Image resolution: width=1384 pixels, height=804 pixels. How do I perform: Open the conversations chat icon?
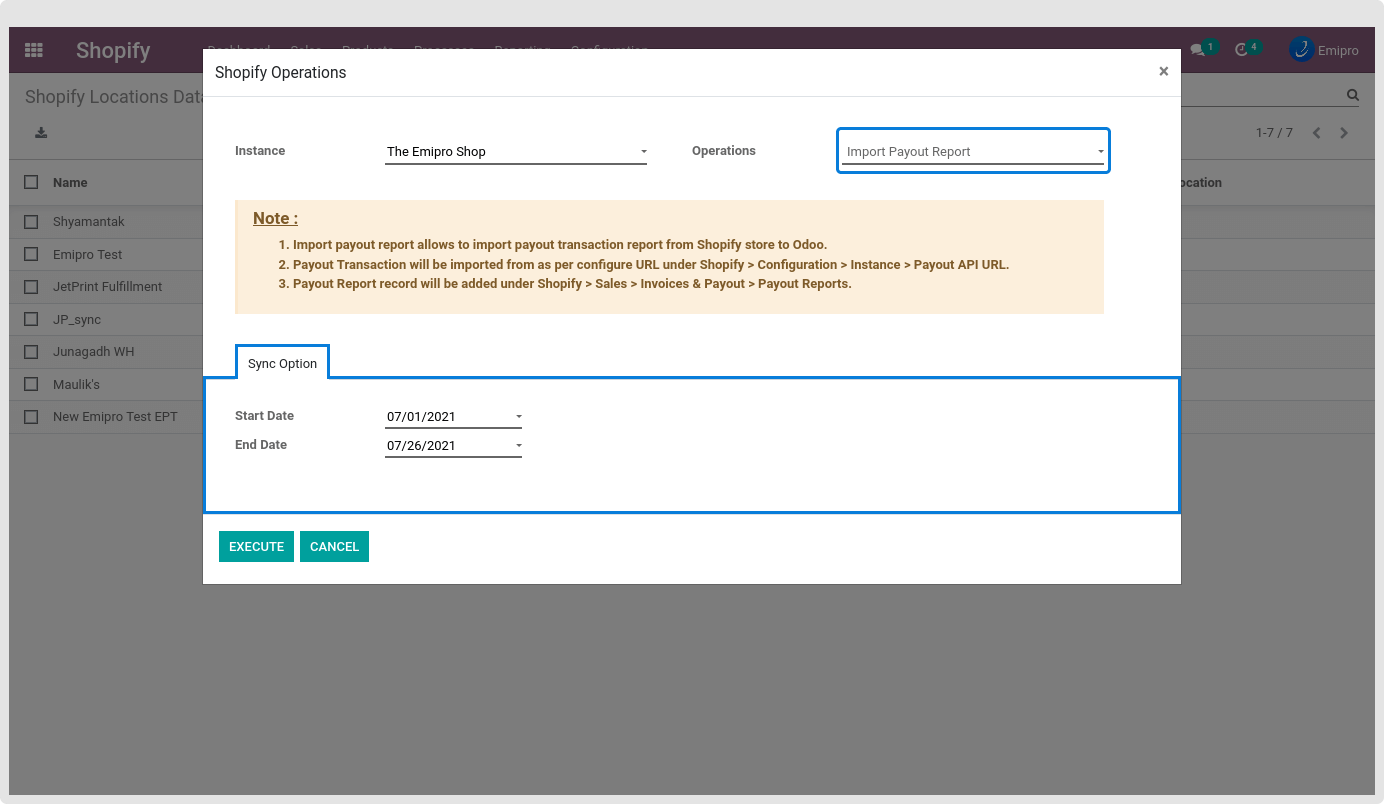pos(1197,50)
